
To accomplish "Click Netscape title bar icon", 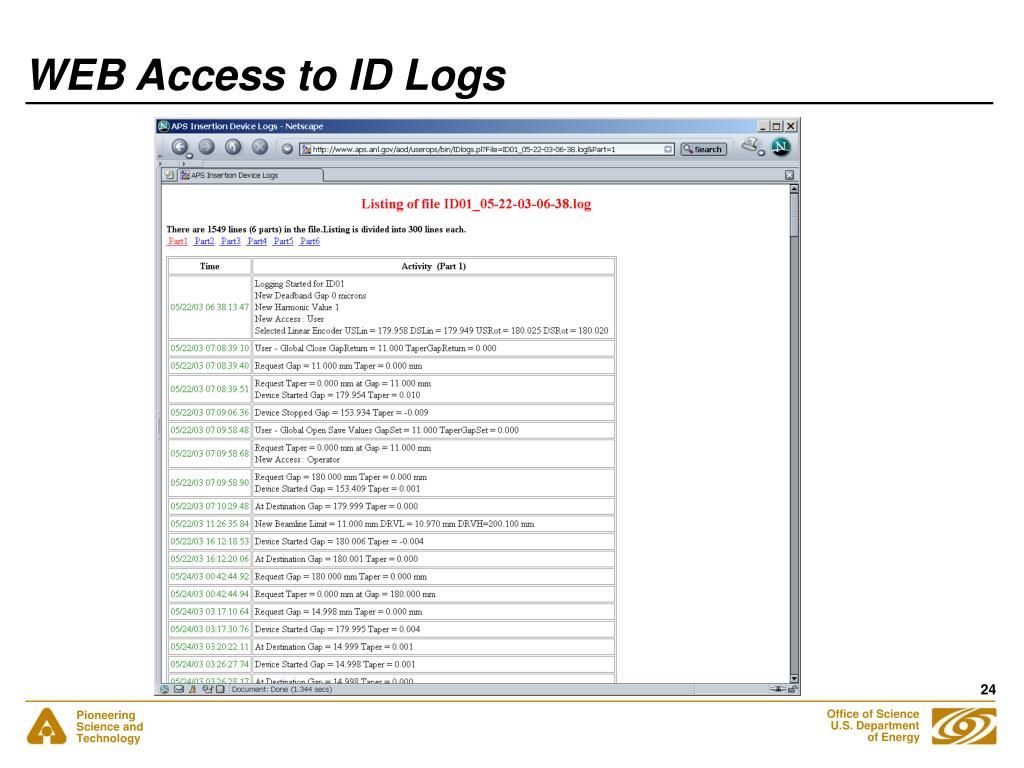I will (164, 126).
